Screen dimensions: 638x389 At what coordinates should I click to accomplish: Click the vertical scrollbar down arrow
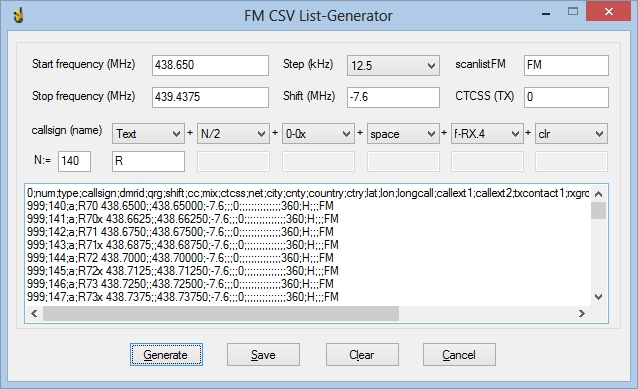tap(598, 297)
